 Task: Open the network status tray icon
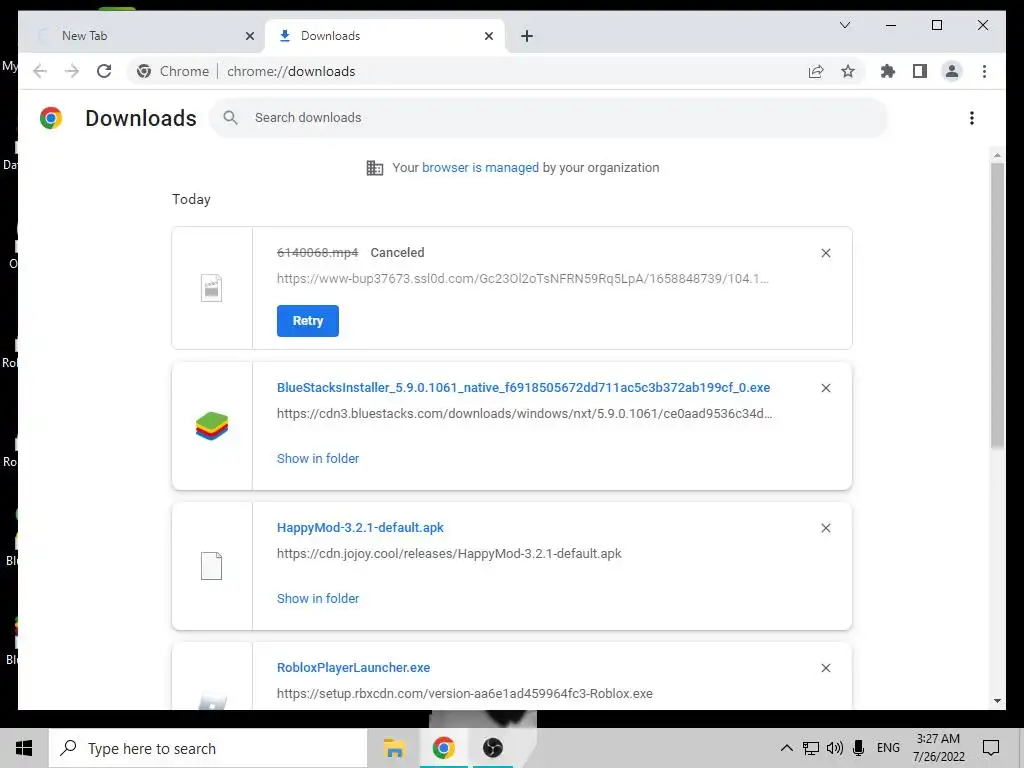coord(810,748)
